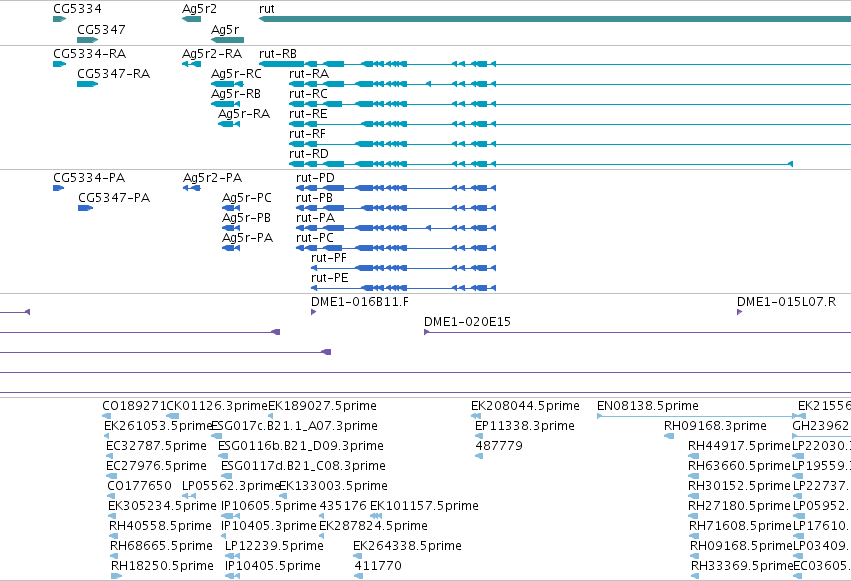851x581 pixels.
Task: Select the RH09168.3prime EST label
Action: click(x=715, y=426)
